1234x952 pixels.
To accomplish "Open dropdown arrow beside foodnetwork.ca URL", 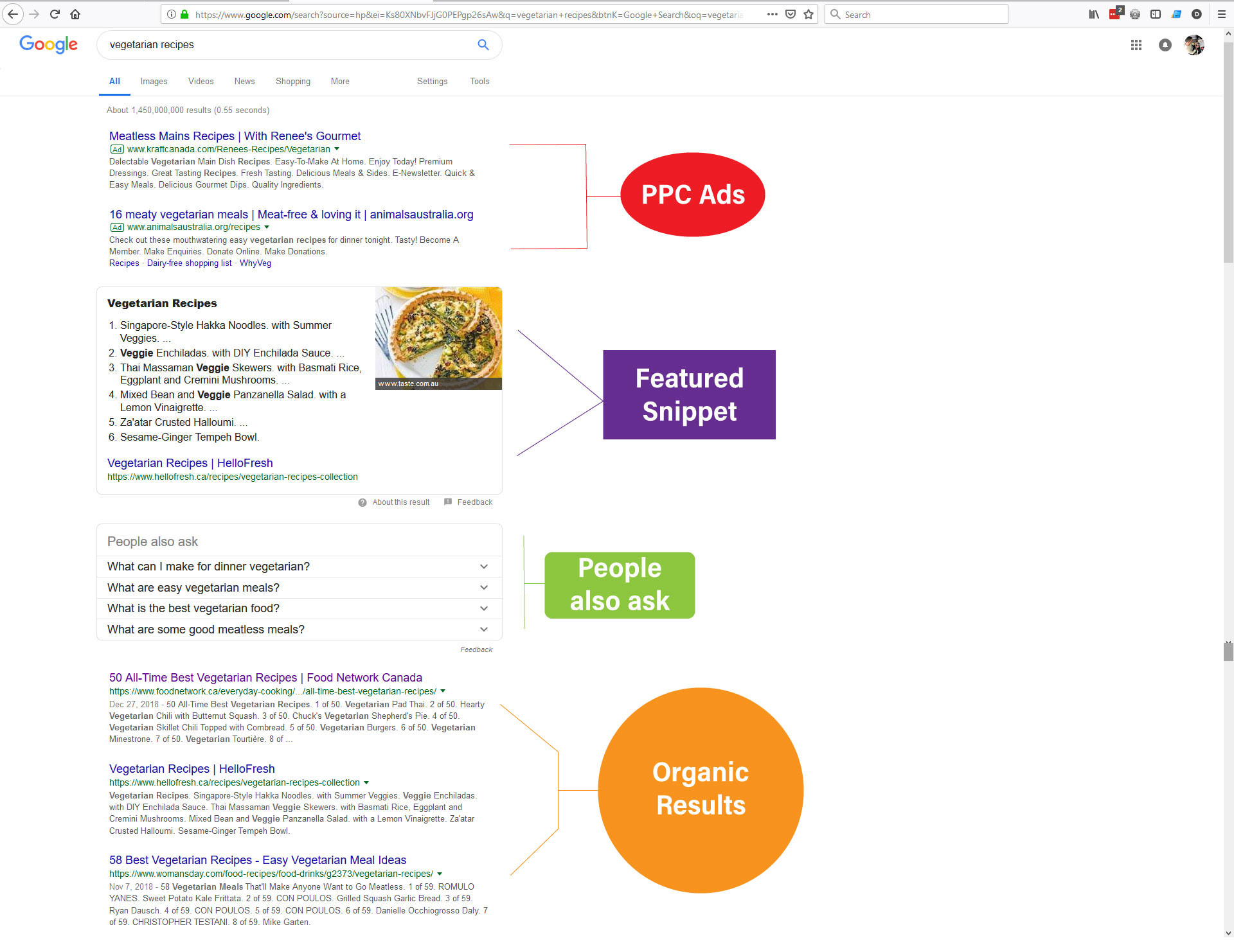I will pos(443,691).
